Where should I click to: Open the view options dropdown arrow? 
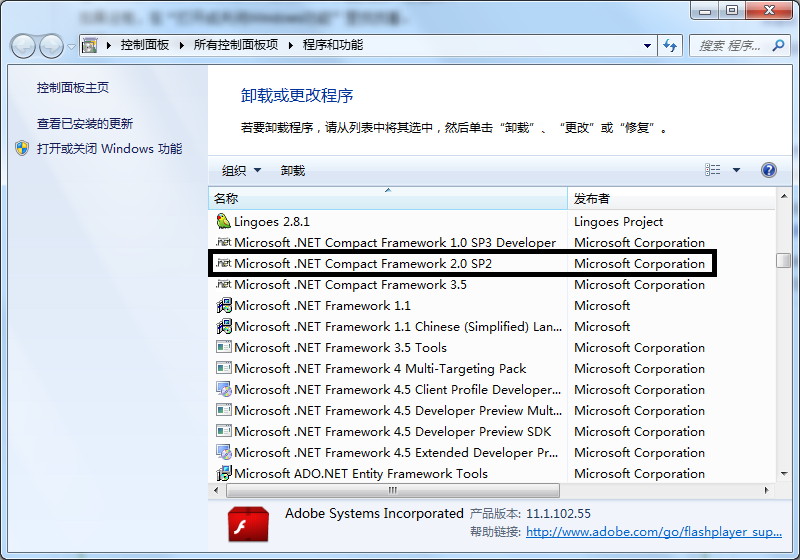736,170
